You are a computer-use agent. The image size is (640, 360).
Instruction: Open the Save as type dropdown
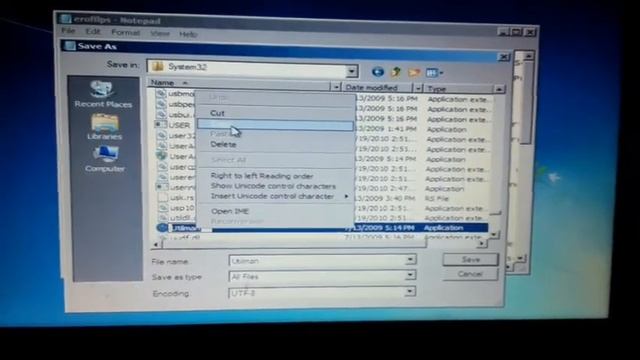click(x=410, y=276)
